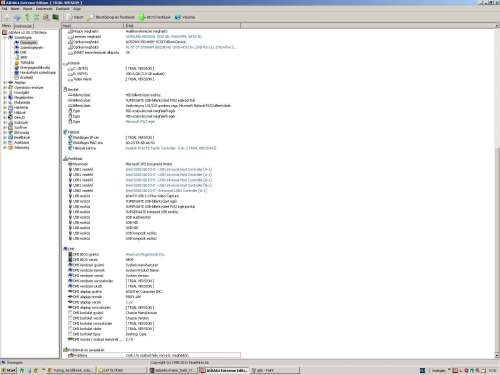500x375 pixels.
Task: Click the Beállítások icon in the tree
Action: (x=10, y=137)
